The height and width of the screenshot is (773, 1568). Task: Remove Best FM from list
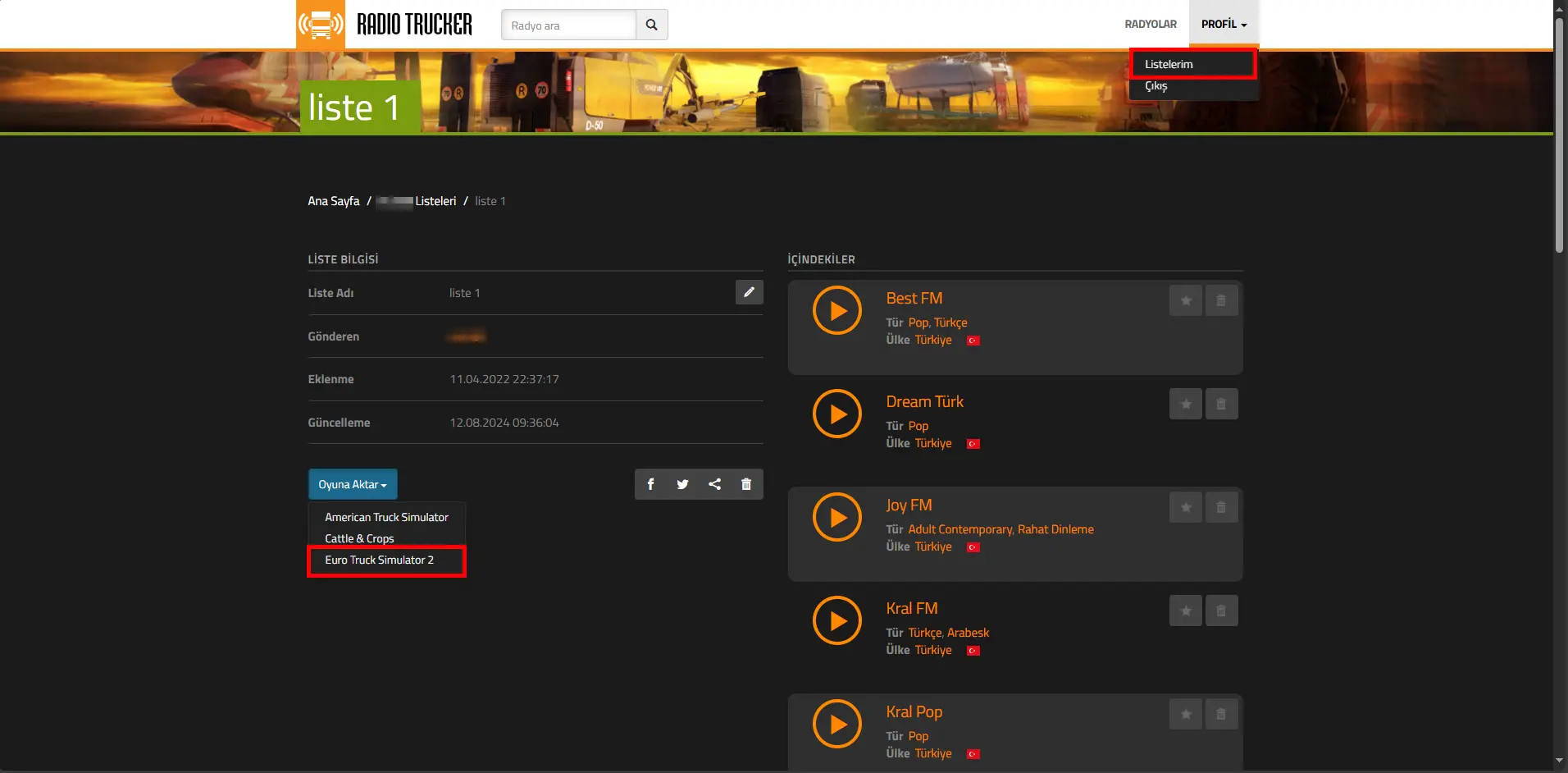click(1221, 300)
